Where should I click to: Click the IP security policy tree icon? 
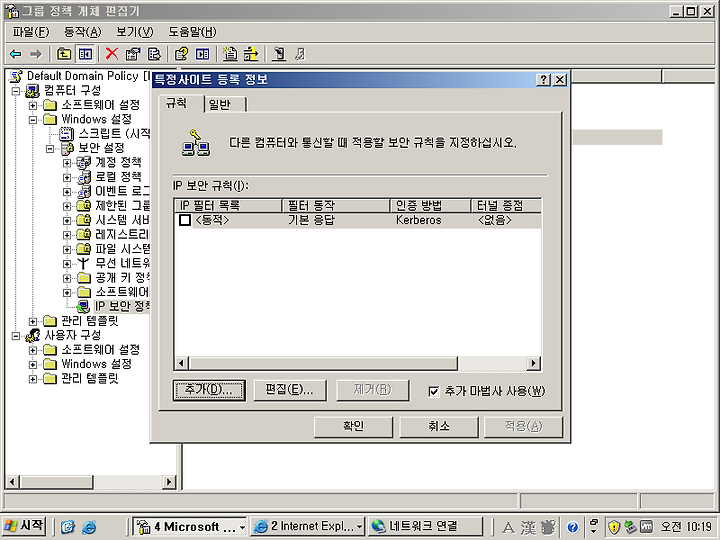(83, 306)
